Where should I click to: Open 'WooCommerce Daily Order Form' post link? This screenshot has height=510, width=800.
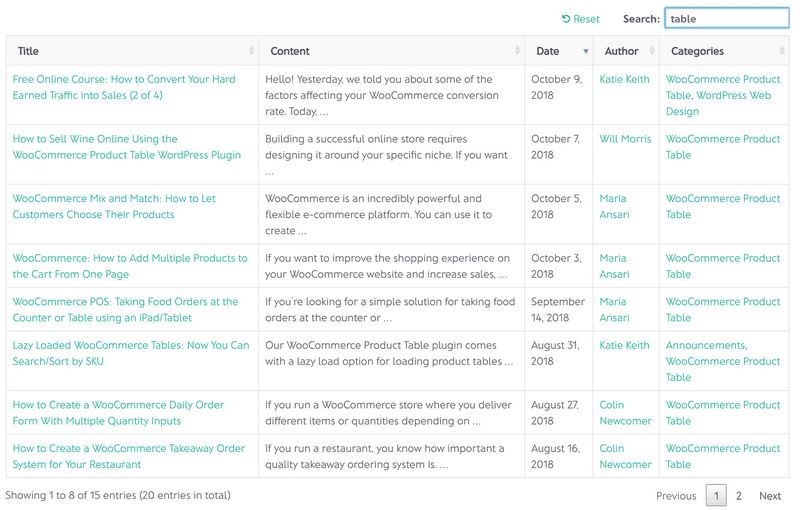point(118,413)
